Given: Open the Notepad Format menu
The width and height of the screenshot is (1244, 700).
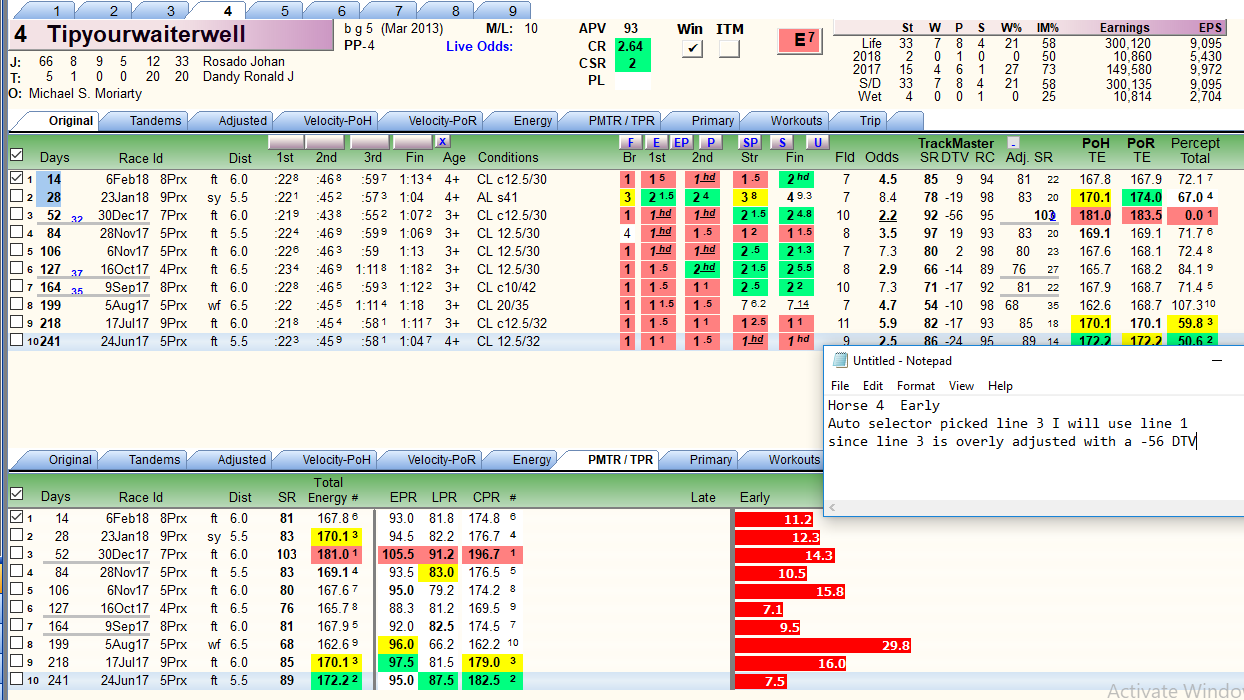Looking at the screenshot, I should click(x=916, y=386).
